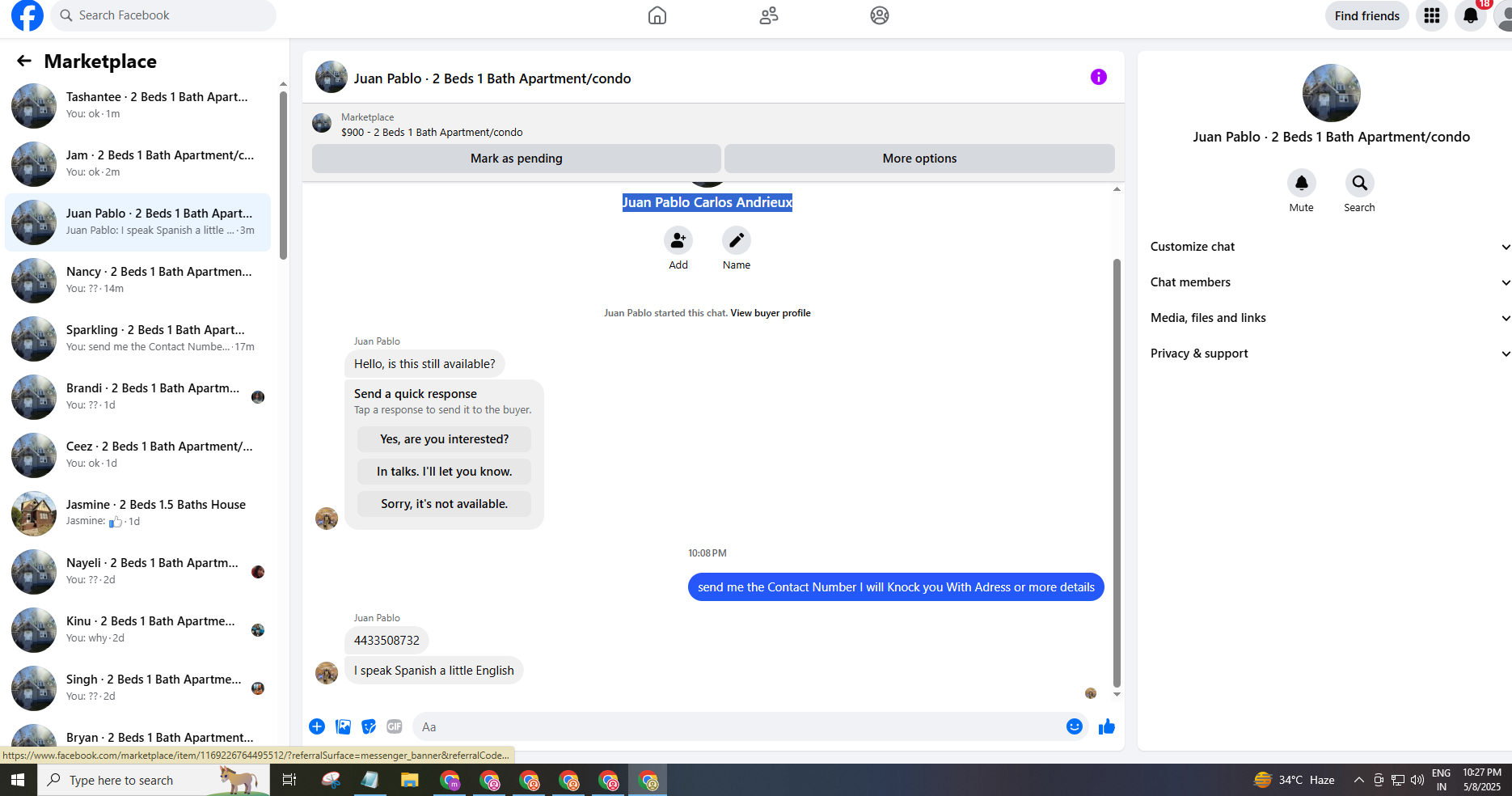Open Task View on taskbar
The image size is (1512, 796).
289,780
